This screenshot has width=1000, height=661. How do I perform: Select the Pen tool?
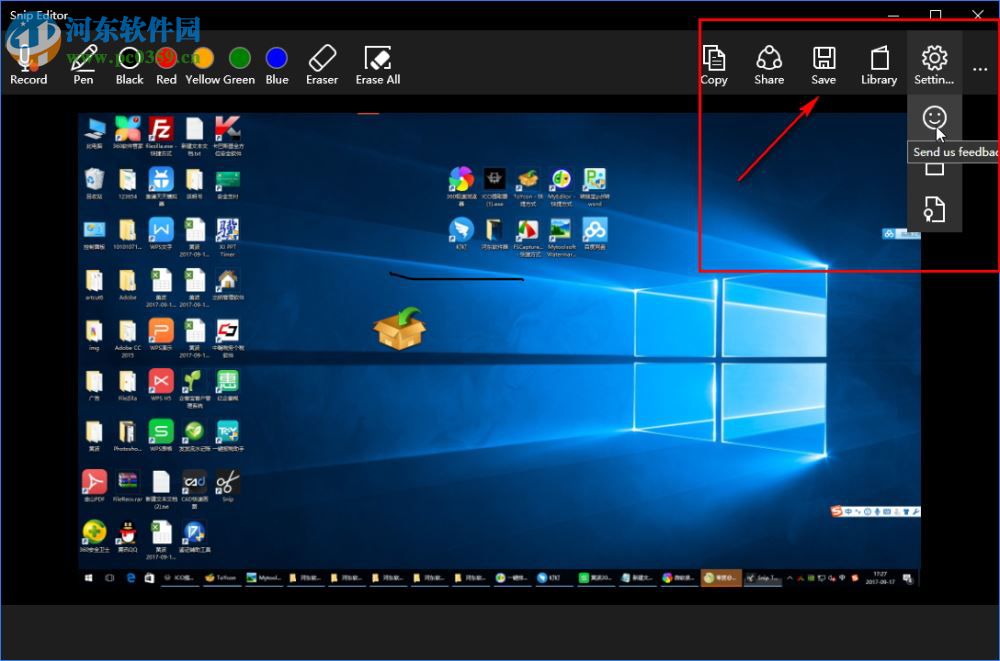pos(83,64)
